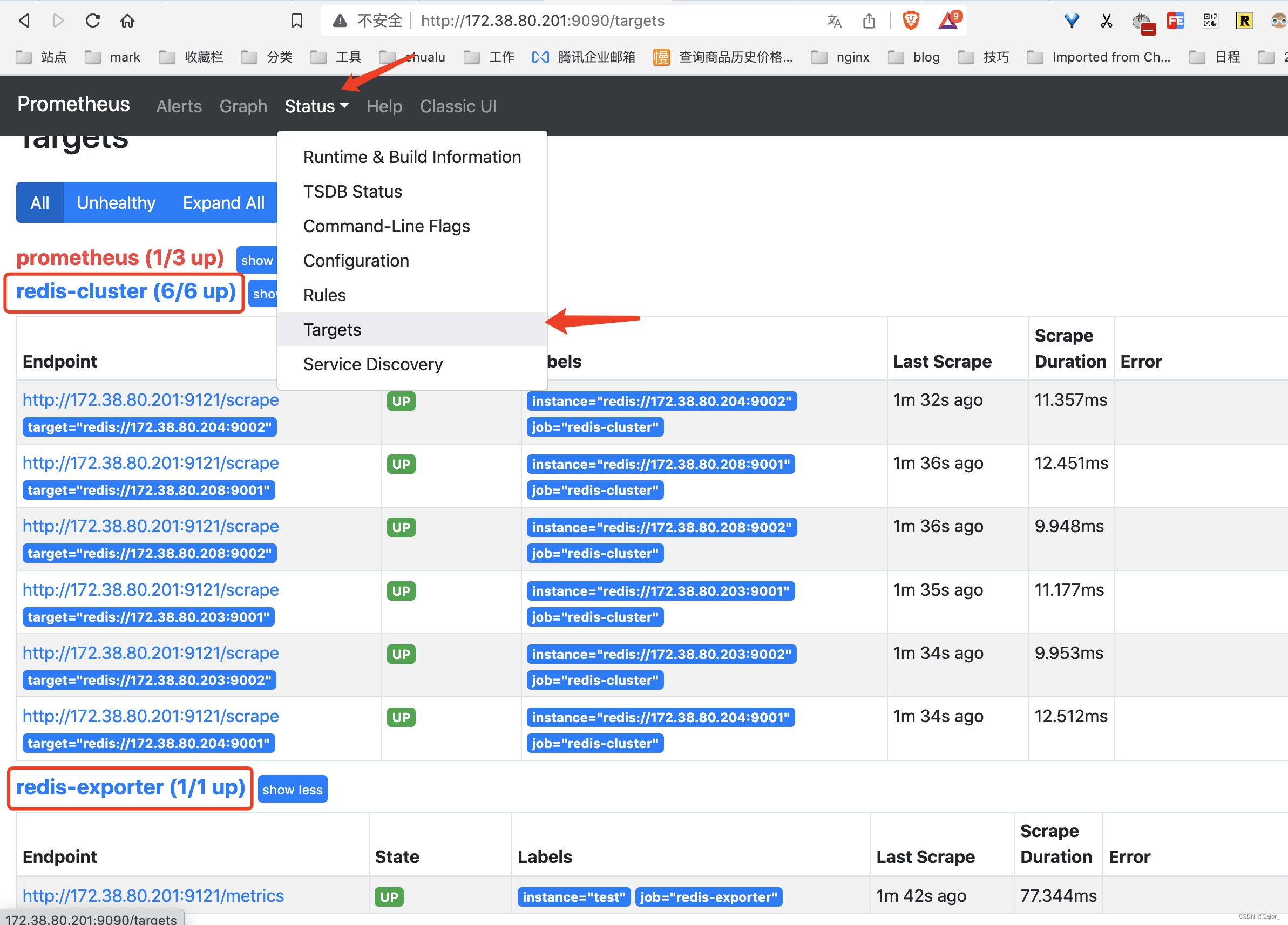Open the redis-cluster (6/6 up) job link
The height and width of the screenshot is (925, 1288).
[125, 291]
